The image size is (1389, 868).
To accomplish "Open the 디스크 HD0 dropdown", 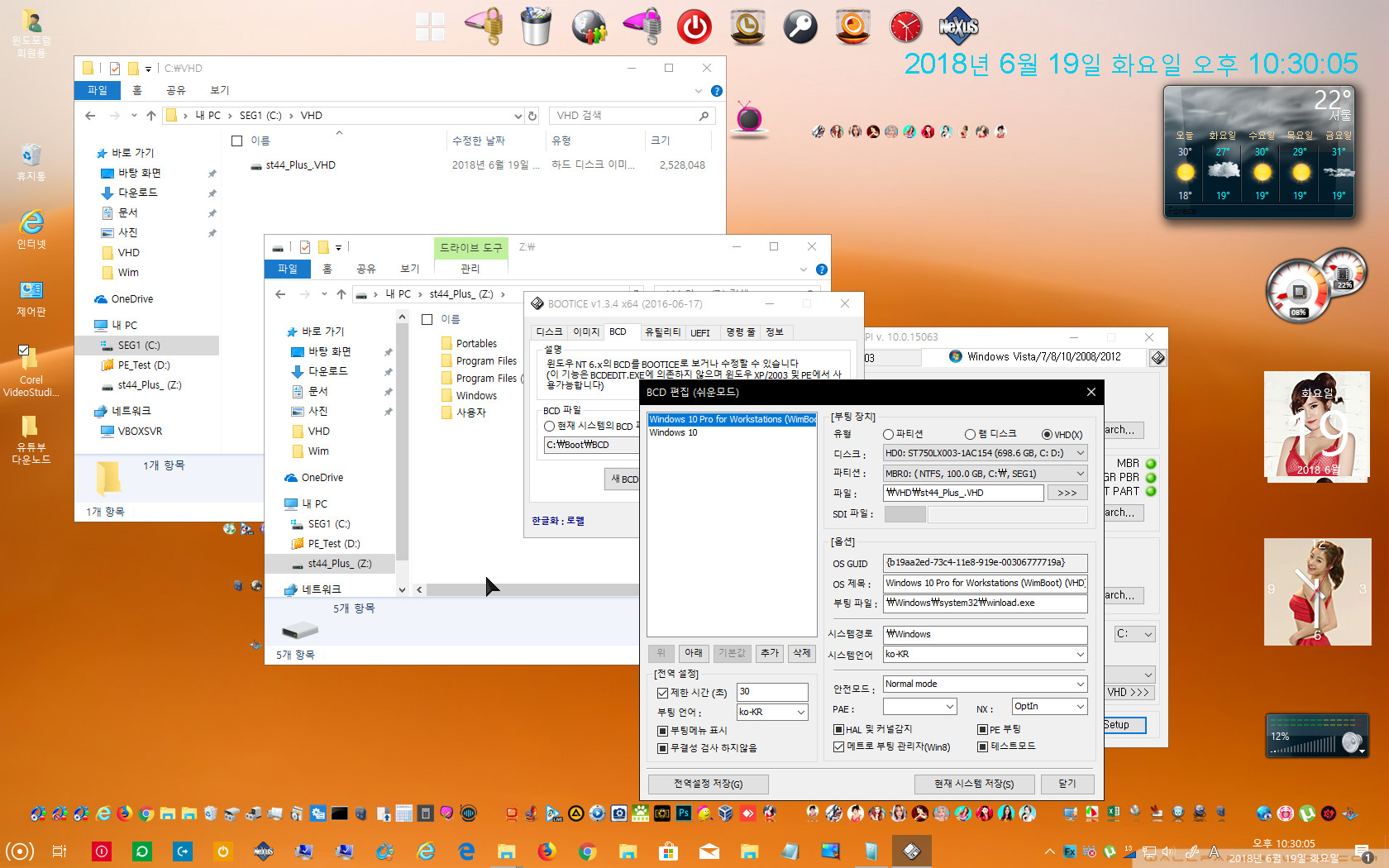I will (985, 453).
